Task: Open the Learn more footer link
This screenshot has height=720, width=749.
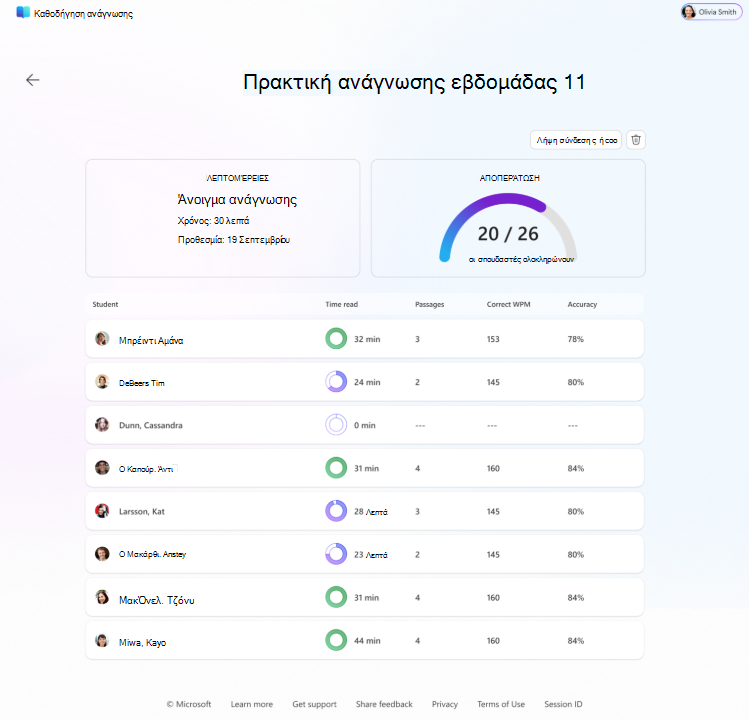Action: 252,704
